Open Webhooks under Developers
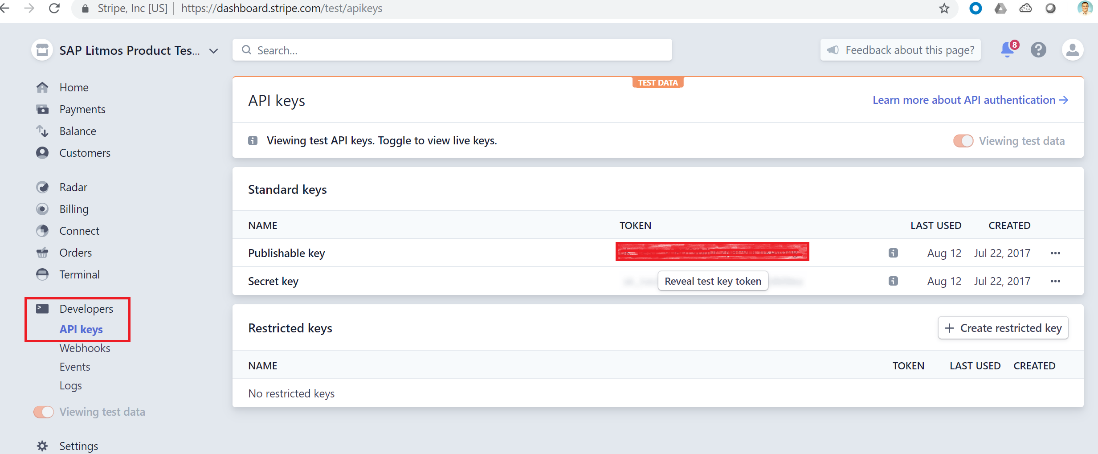1098x454 pixels. coord(85,348)
